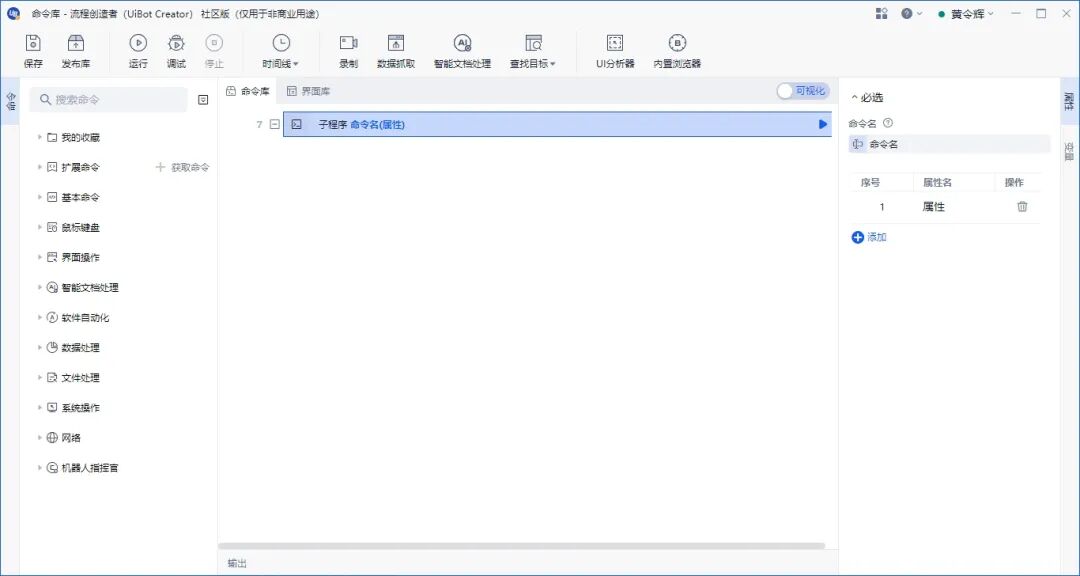The width and height of the screenshot is (1080, 576).
Task: Expand the 扩展命令 category
Action: 40,167
